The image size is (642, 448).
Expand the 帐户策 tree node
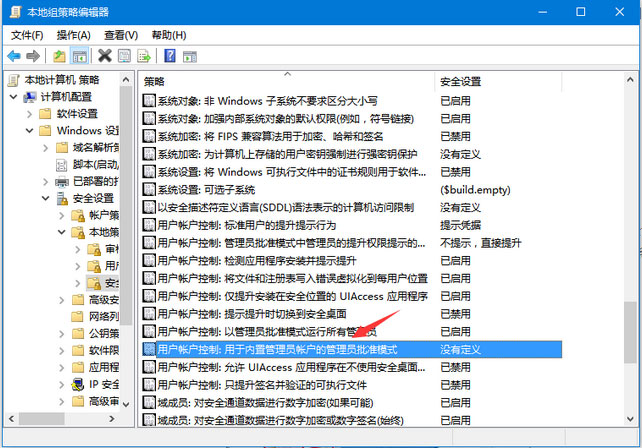coord(62,215)
